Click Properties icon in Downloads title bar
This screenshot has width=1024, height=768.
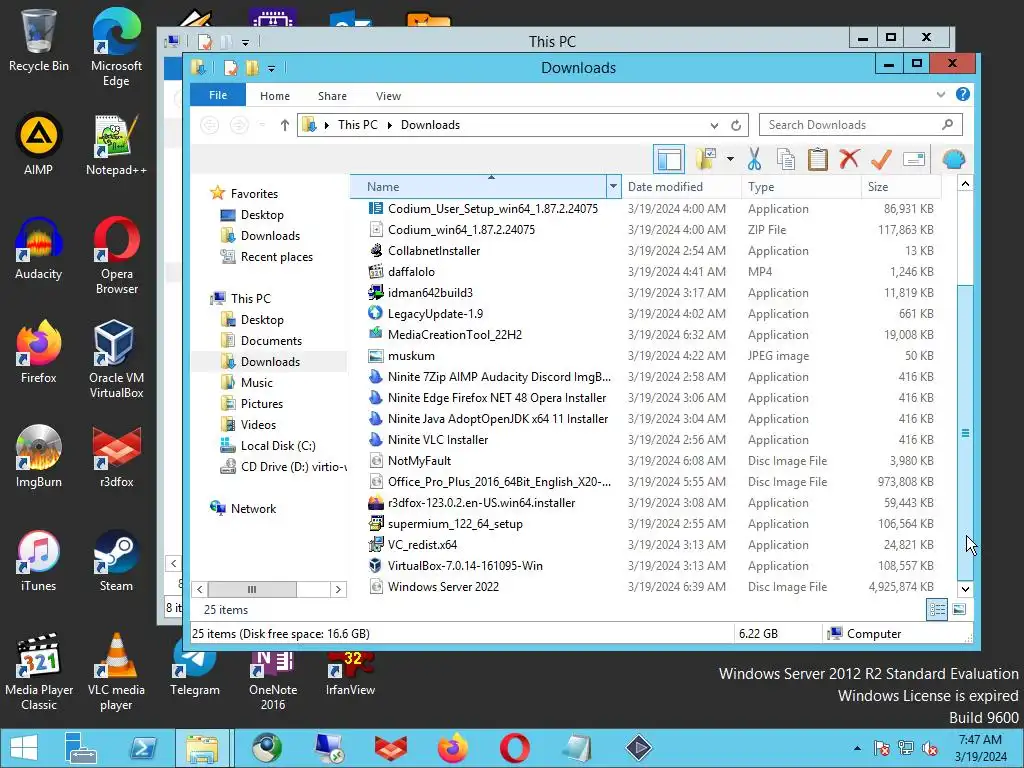230,67
